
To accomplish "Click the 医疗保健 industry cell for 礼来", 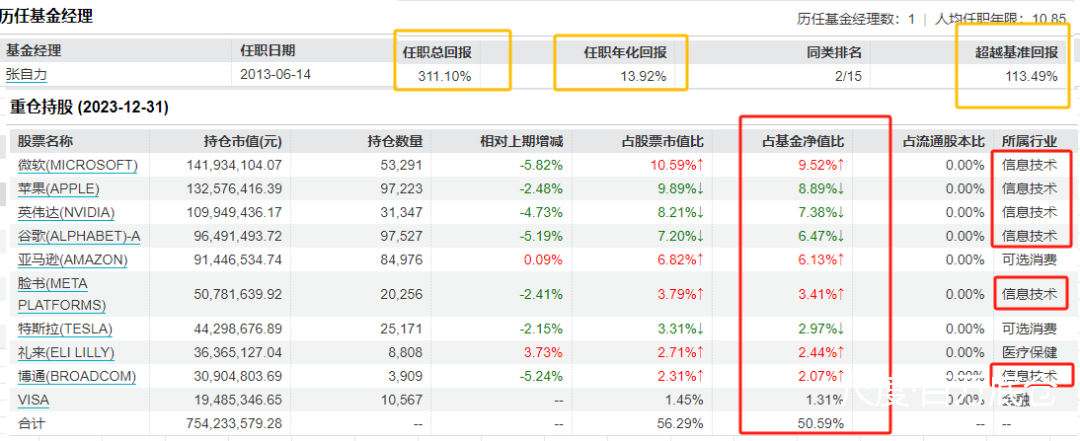I will click(x=1029, y=353).
